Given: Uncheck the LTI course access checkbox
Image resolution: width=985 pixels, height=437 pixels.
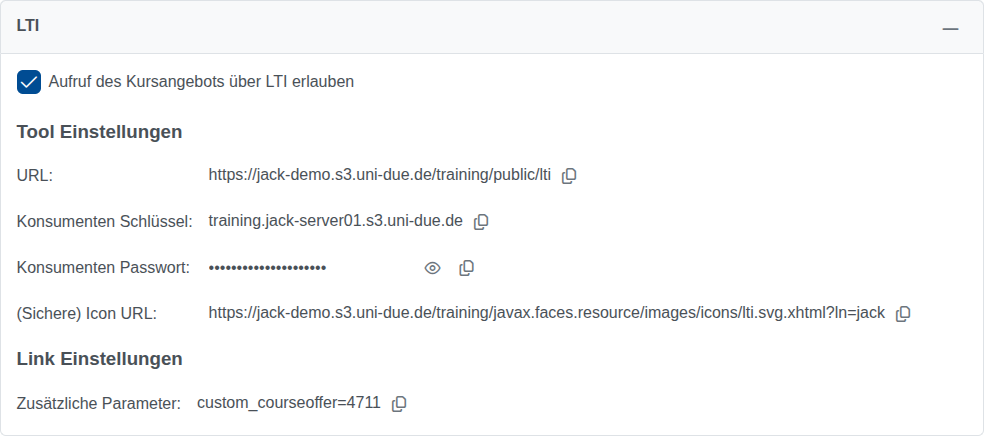Looking at the screenshot, I should [29, 82].
